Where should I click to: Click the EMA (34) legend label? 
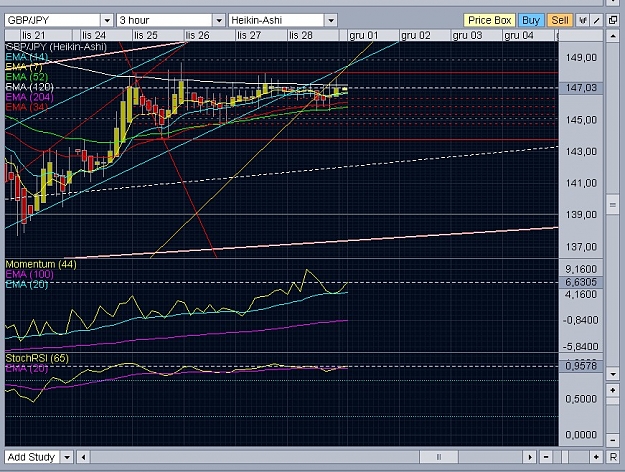click(27, 107)
